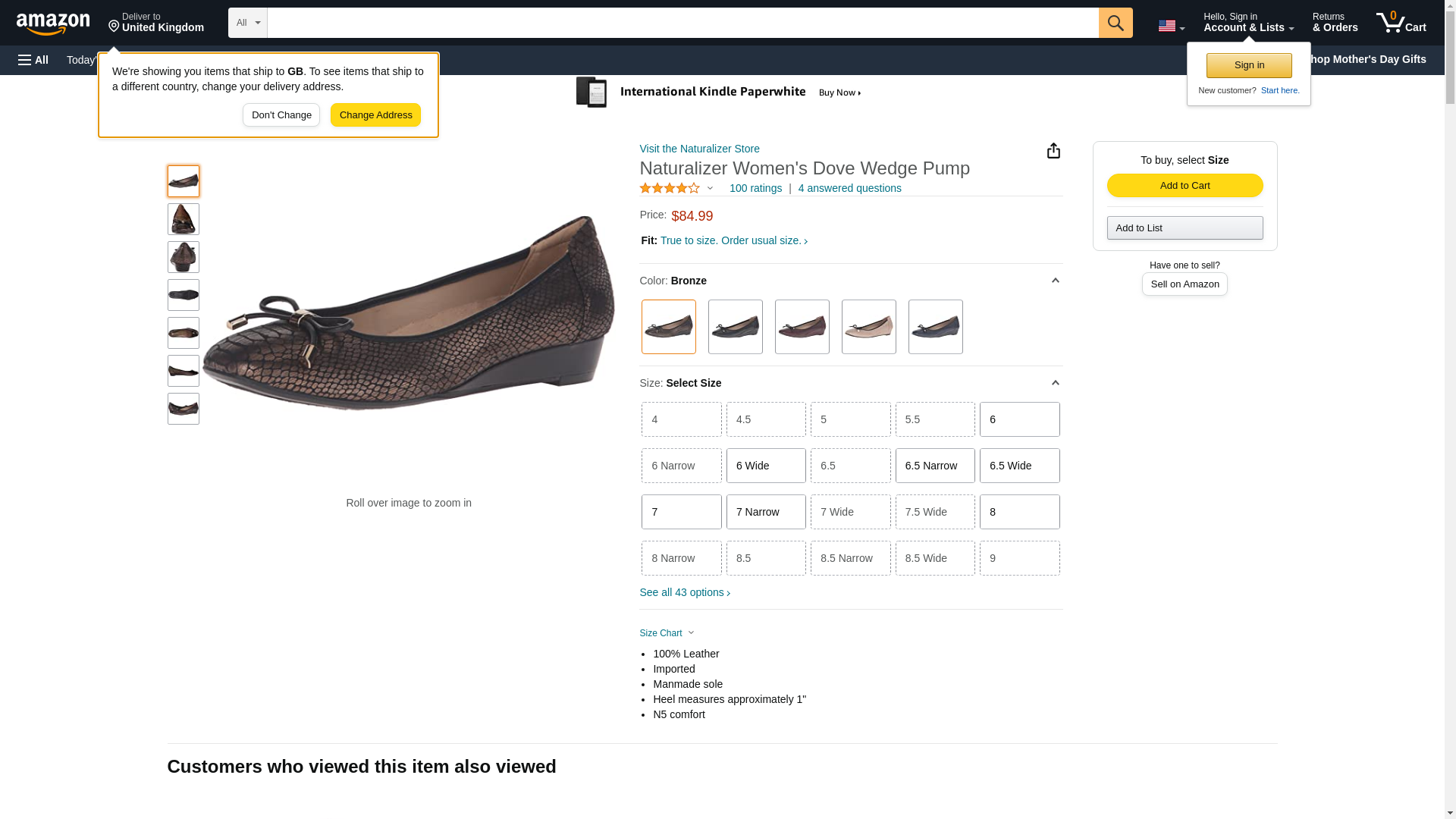The image size is (1456, 819).
Task: Click the share icon beside product title
Action: point(1053,151)
